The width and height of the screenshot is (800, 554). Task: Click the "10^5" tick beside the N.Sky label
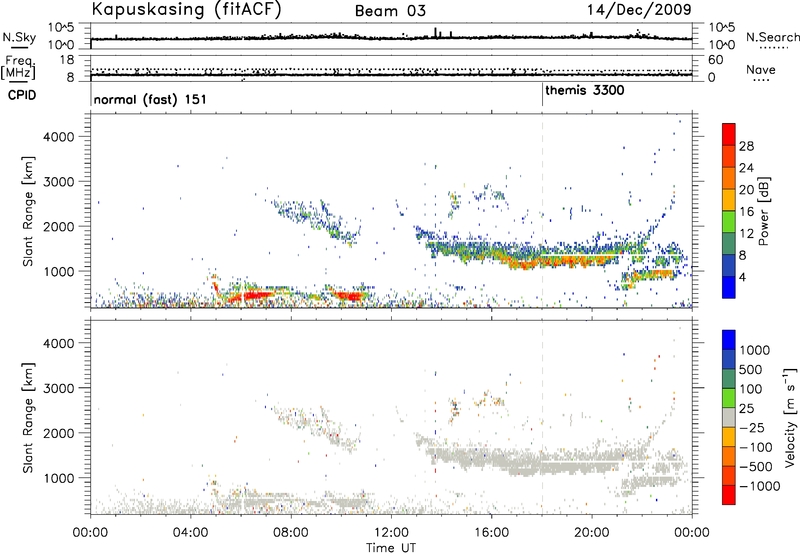click(61, 28)
